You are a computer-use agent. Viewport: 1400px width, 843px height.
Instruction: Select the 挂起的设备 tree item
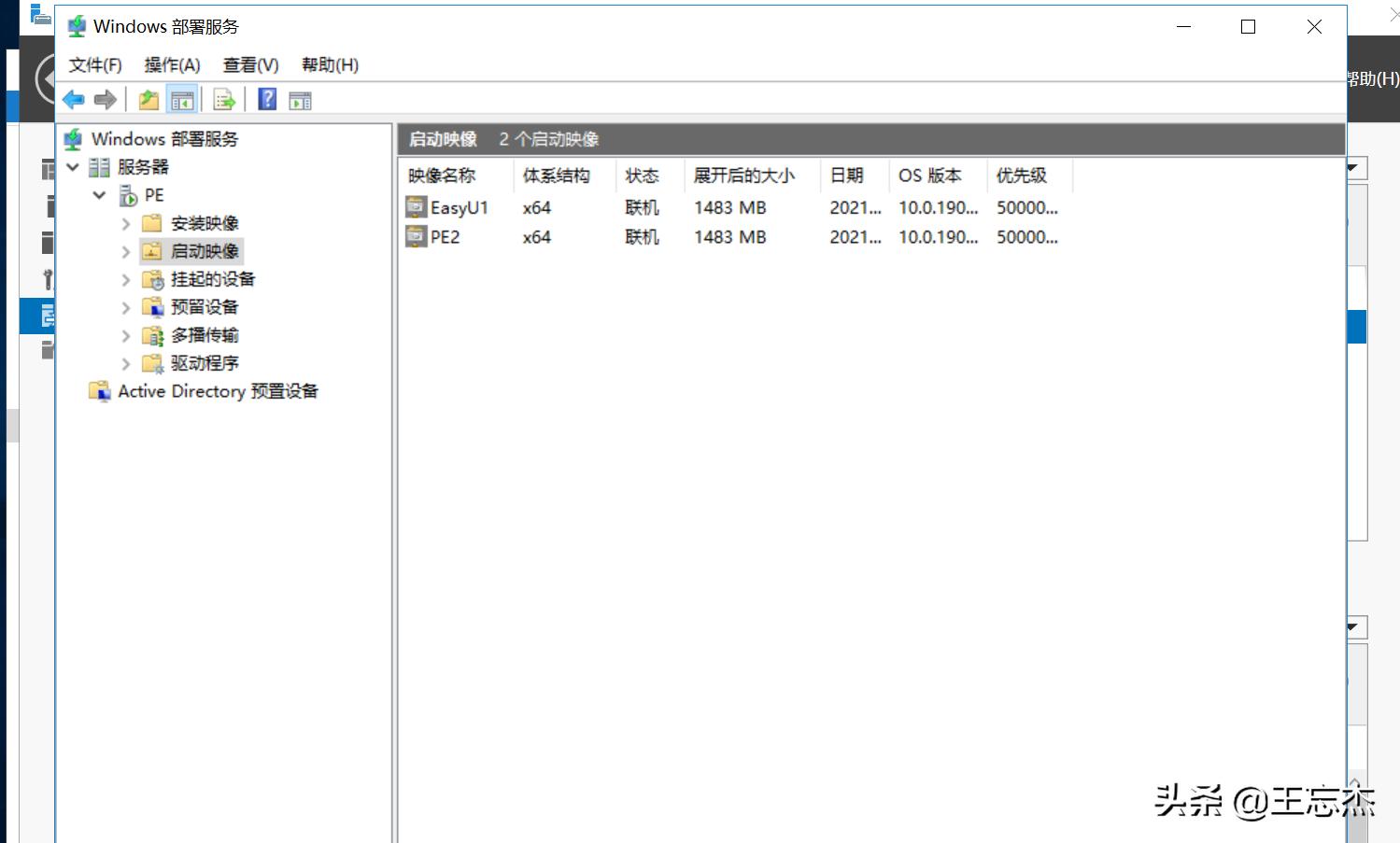212,279
